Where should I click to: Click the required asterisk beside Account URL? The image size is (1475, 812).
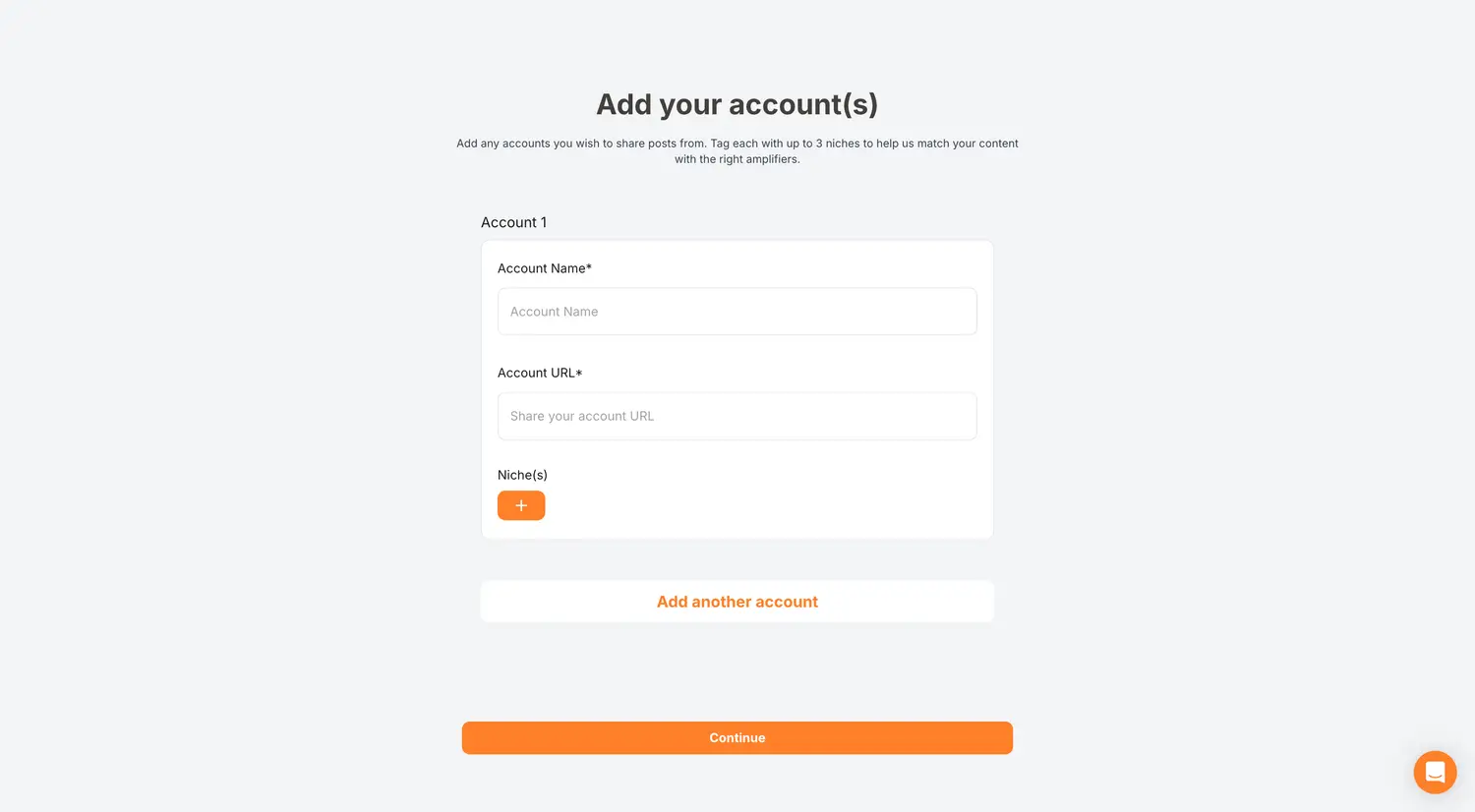579,373
